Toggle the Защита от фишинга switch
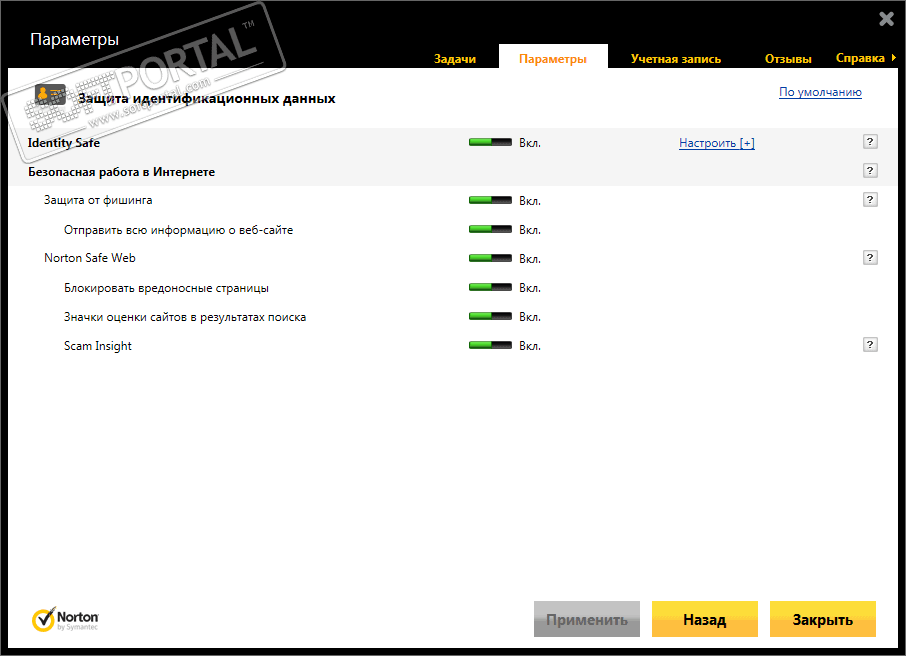906x656 pixels. point(490,200)
